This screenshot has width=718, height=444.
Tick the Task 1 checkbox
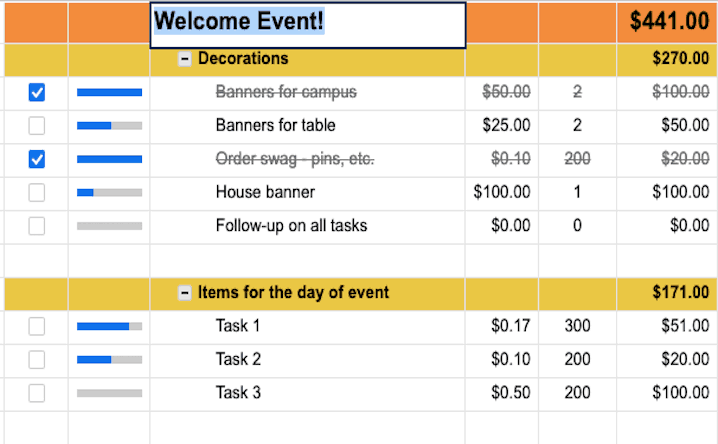pyautogui.click(x=37, y=326)
